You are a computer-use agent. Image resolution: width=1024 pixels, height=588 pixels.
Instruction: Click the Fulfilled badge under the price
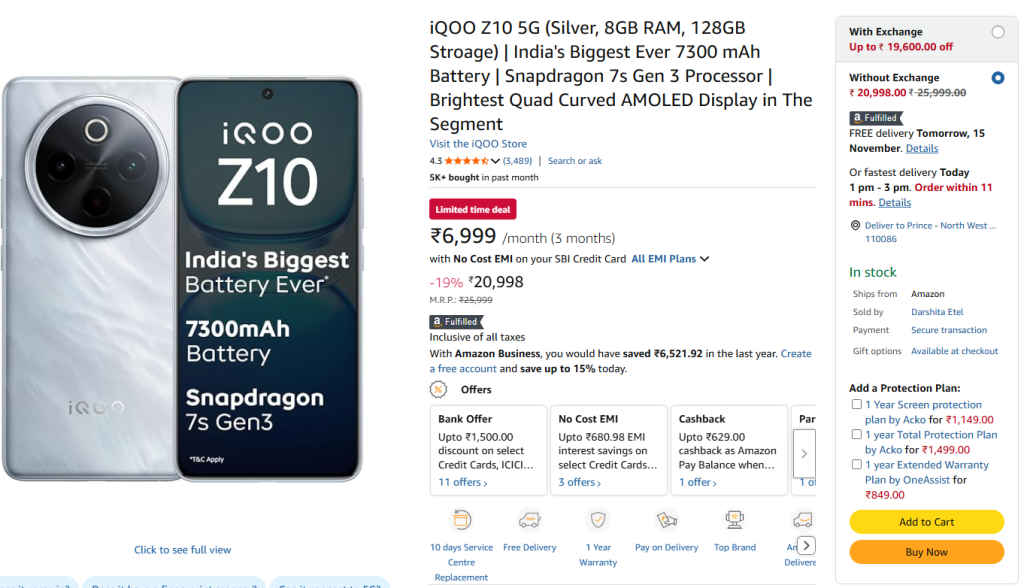click(456, 321)
